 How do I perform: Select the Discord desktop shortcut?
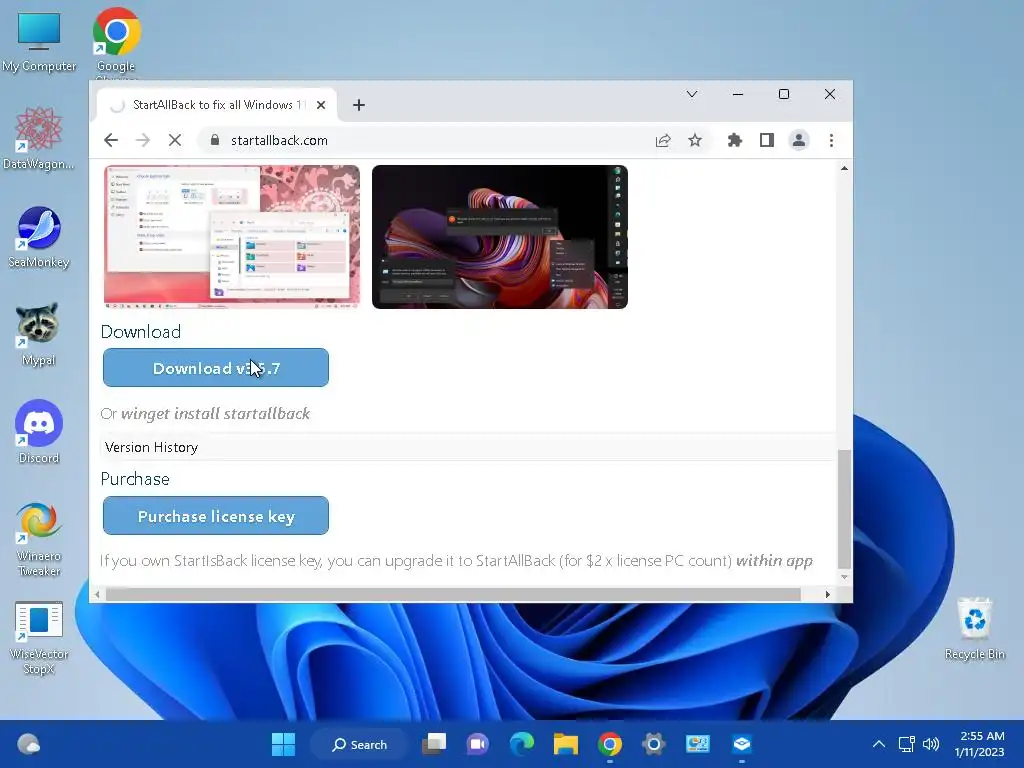coord(39,432)
